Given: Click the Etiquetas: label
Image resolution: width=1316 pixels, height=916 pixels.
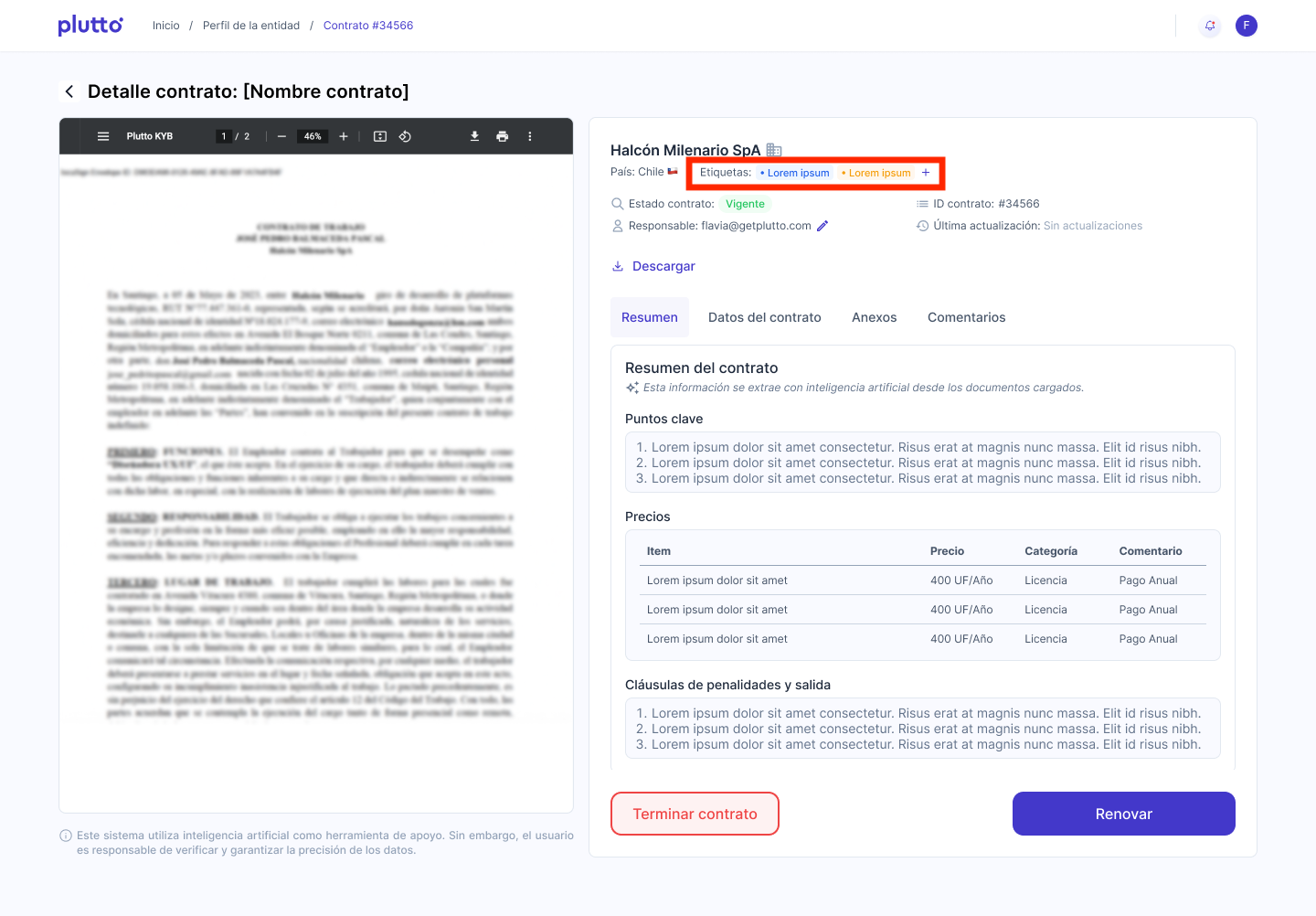Looking at the screenshot, I should pos(726,172).
